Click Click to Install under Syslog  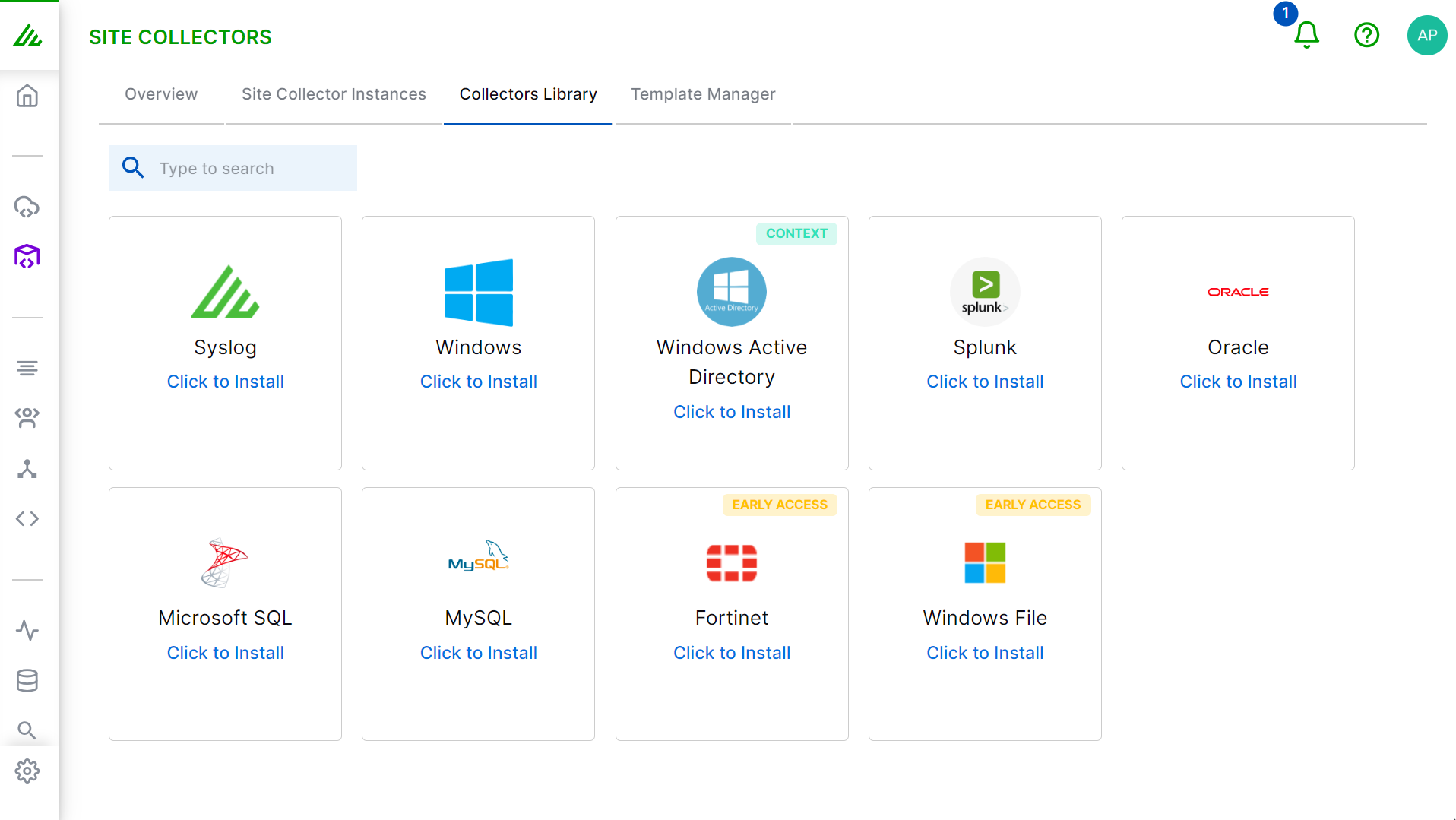225,382
